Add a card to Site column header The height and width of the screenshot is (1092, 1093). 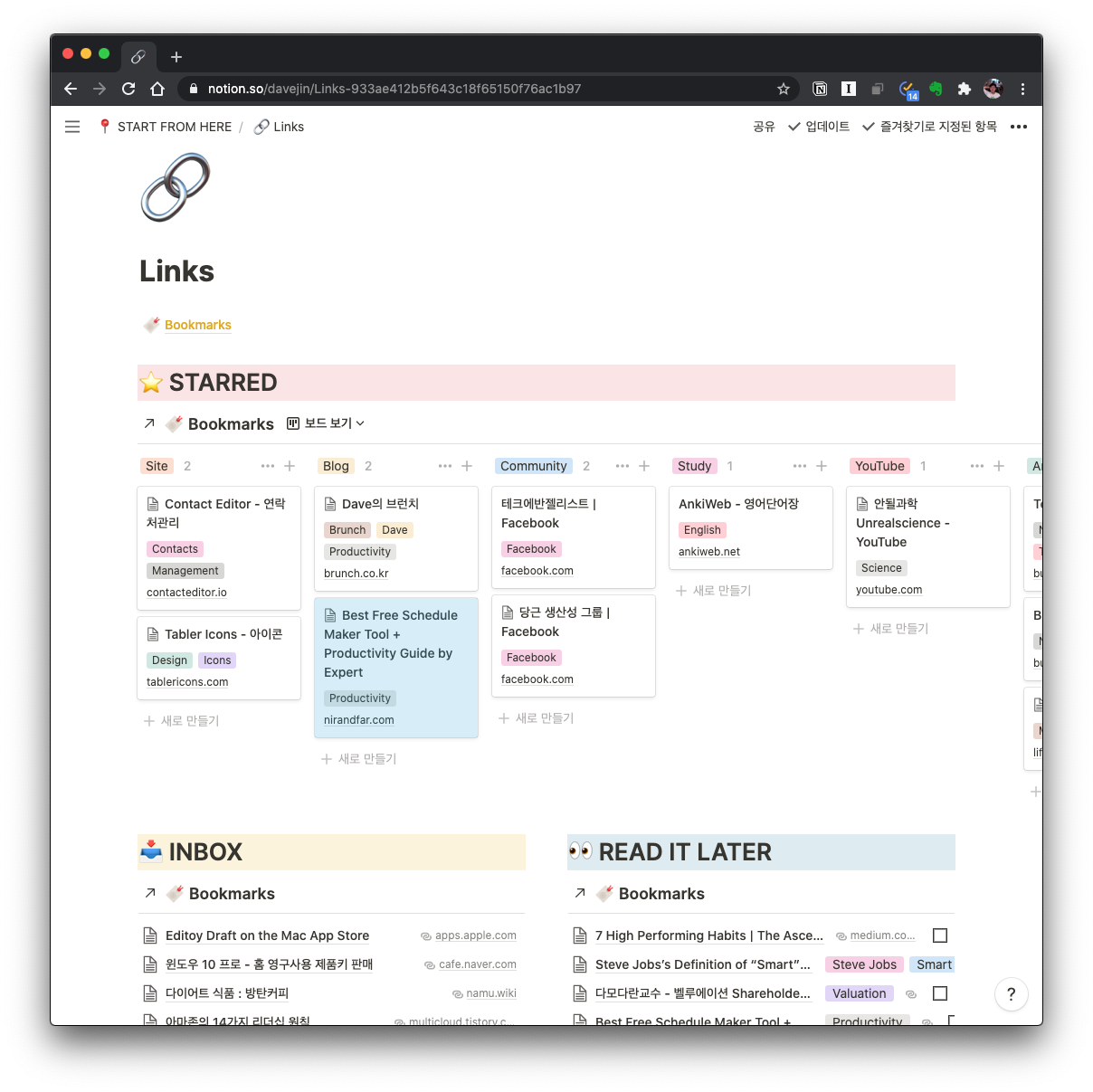[290, 466]
